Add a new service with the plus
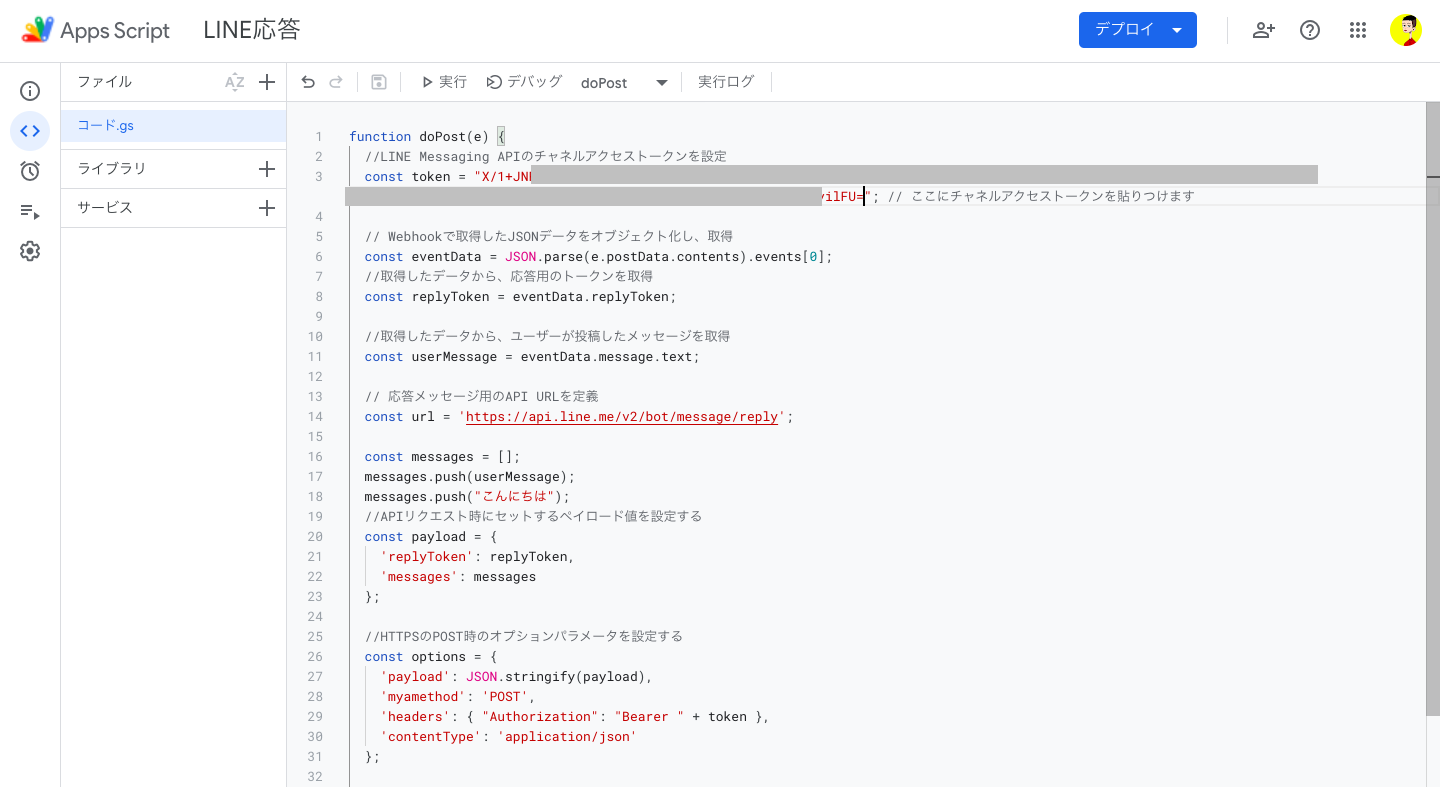Screen dimensions: 1440x787 [266, 210]
